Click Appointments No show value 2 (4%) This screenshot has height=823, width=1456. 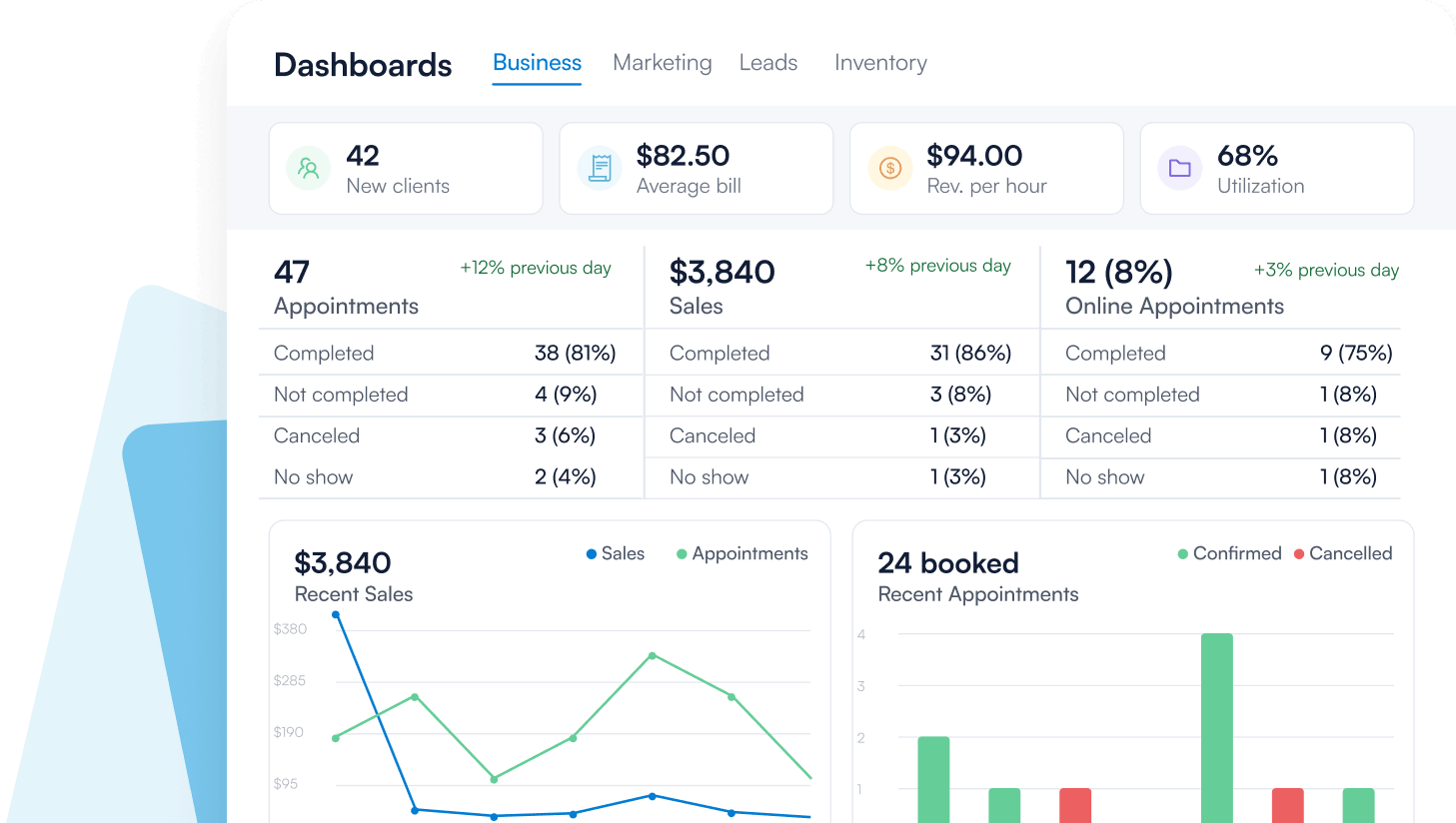565,477
